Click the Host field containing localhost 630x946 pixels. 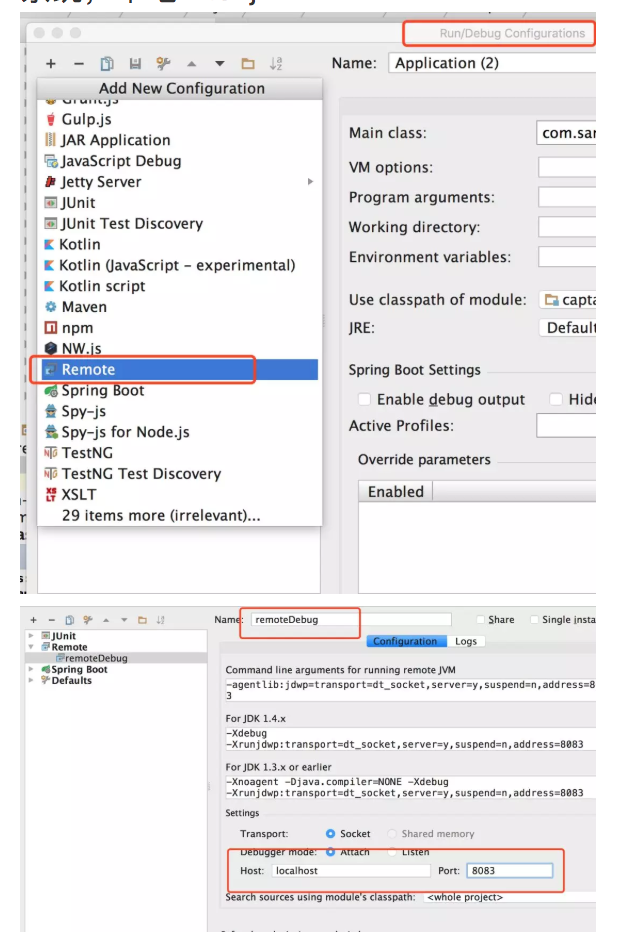(x=350, y=871)
